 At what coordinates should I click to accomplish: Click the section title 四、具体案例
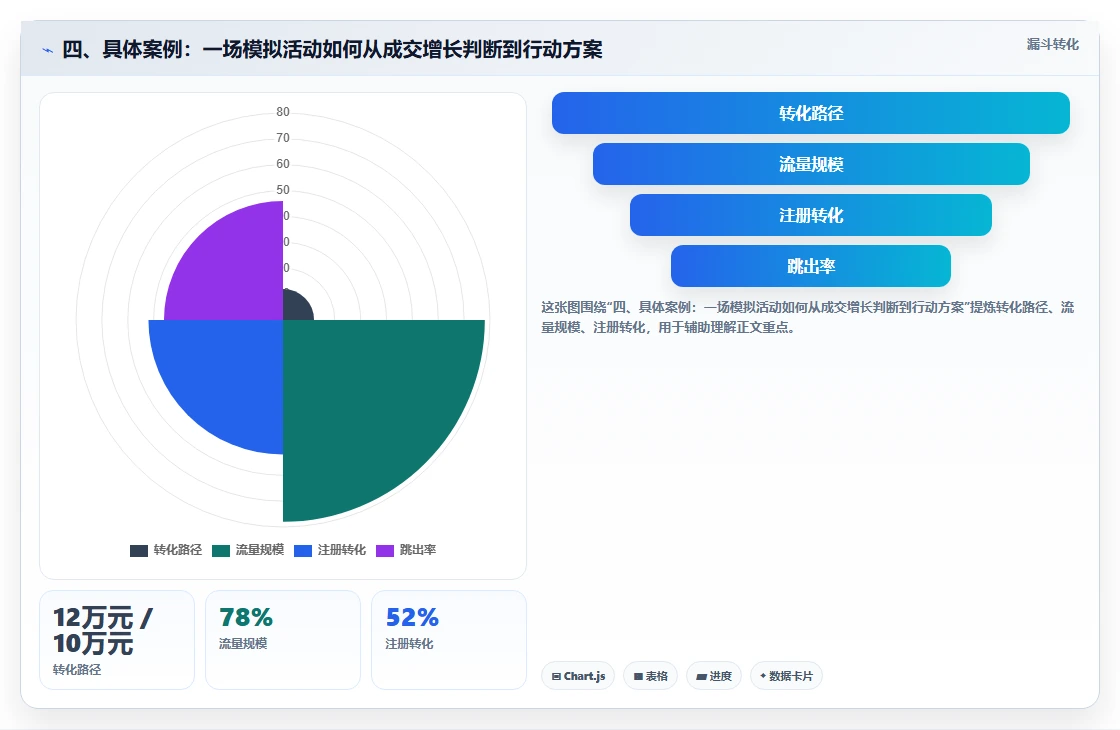(332, 49)
